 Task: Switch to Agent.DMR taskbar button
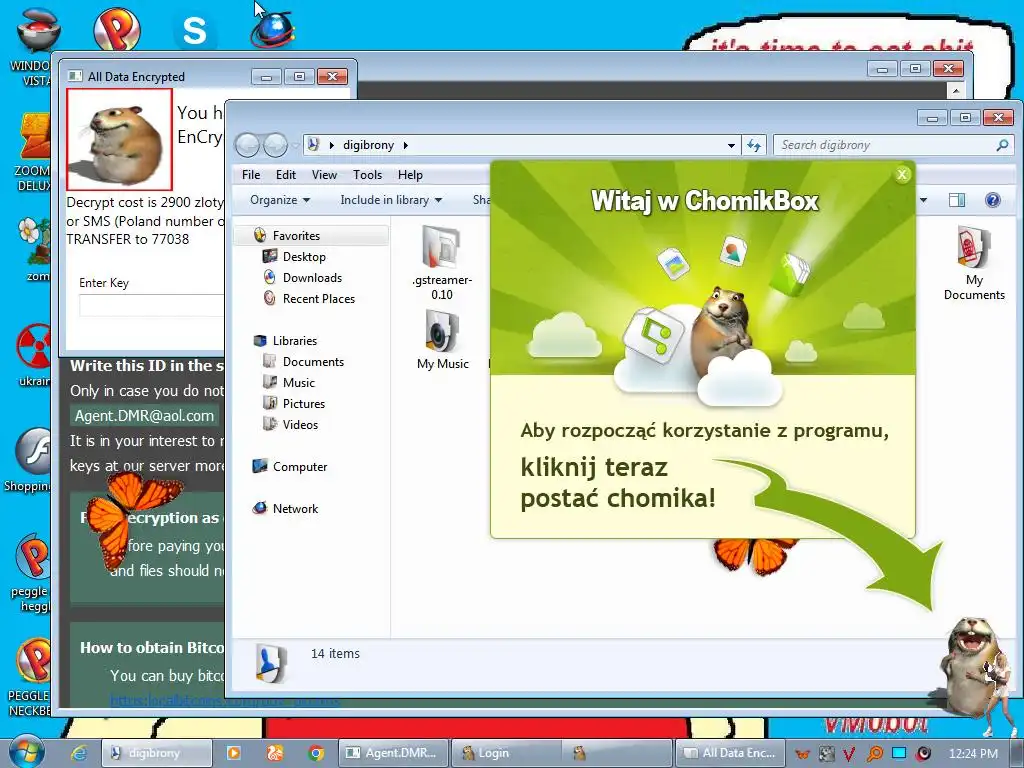pyautogui.click(x=394, y=753)
